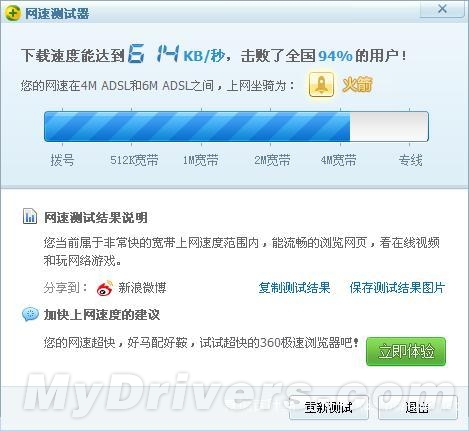Click the green 立即体验 button
This screenshot has width=469, height=431.
click(x=406, y=351)
